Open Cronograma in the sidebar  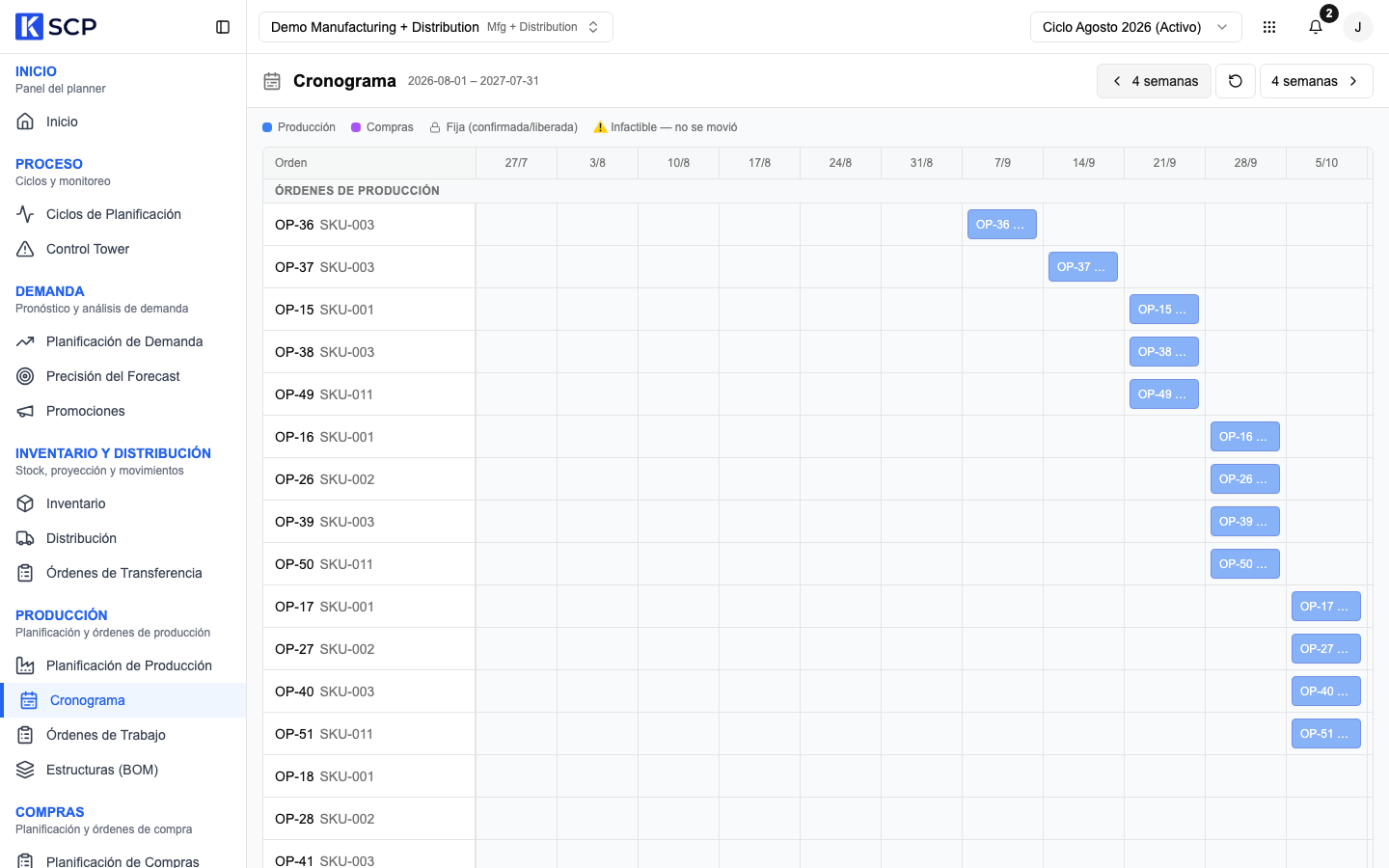pos(123,700)
